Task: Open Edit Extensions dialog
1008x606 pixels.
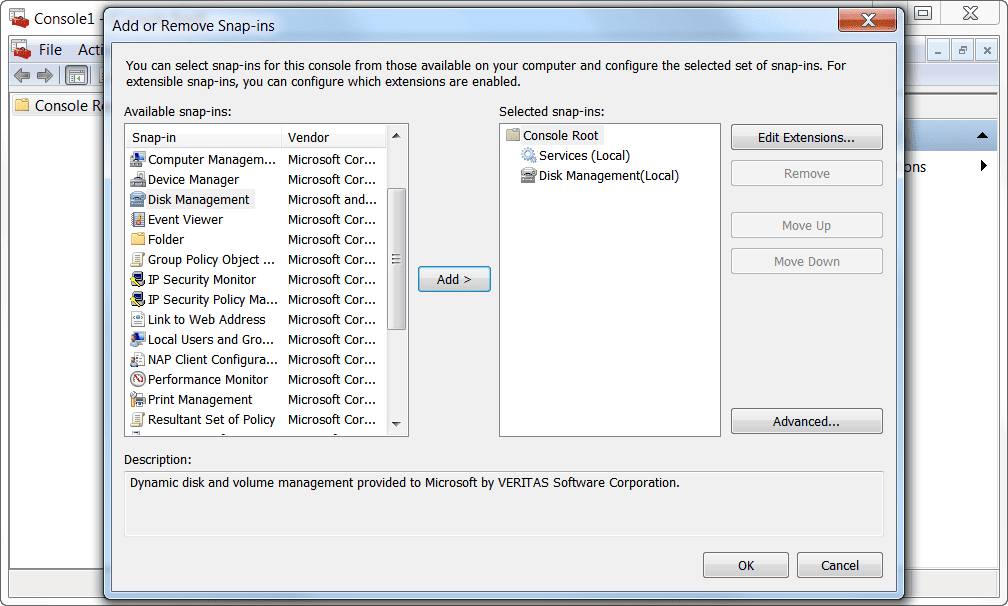Action: (806, 137)
